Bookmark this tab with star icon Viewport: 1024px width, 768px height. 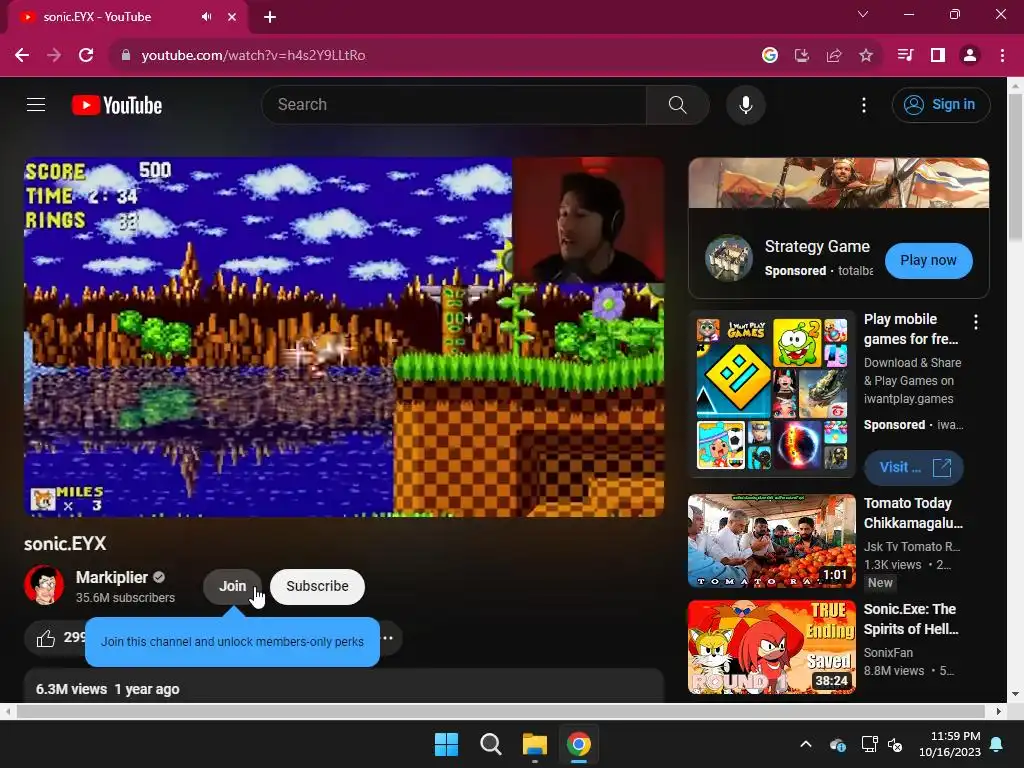click(866, 56)
